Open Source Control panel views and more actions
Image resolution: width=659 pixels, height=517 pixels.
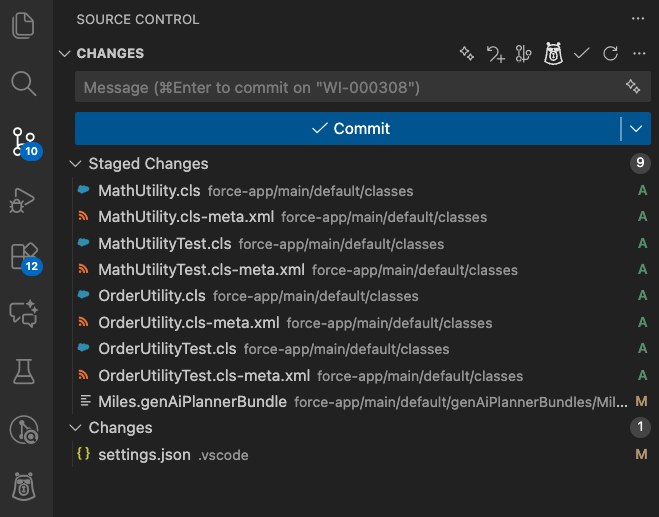click(x=638, y=18)
